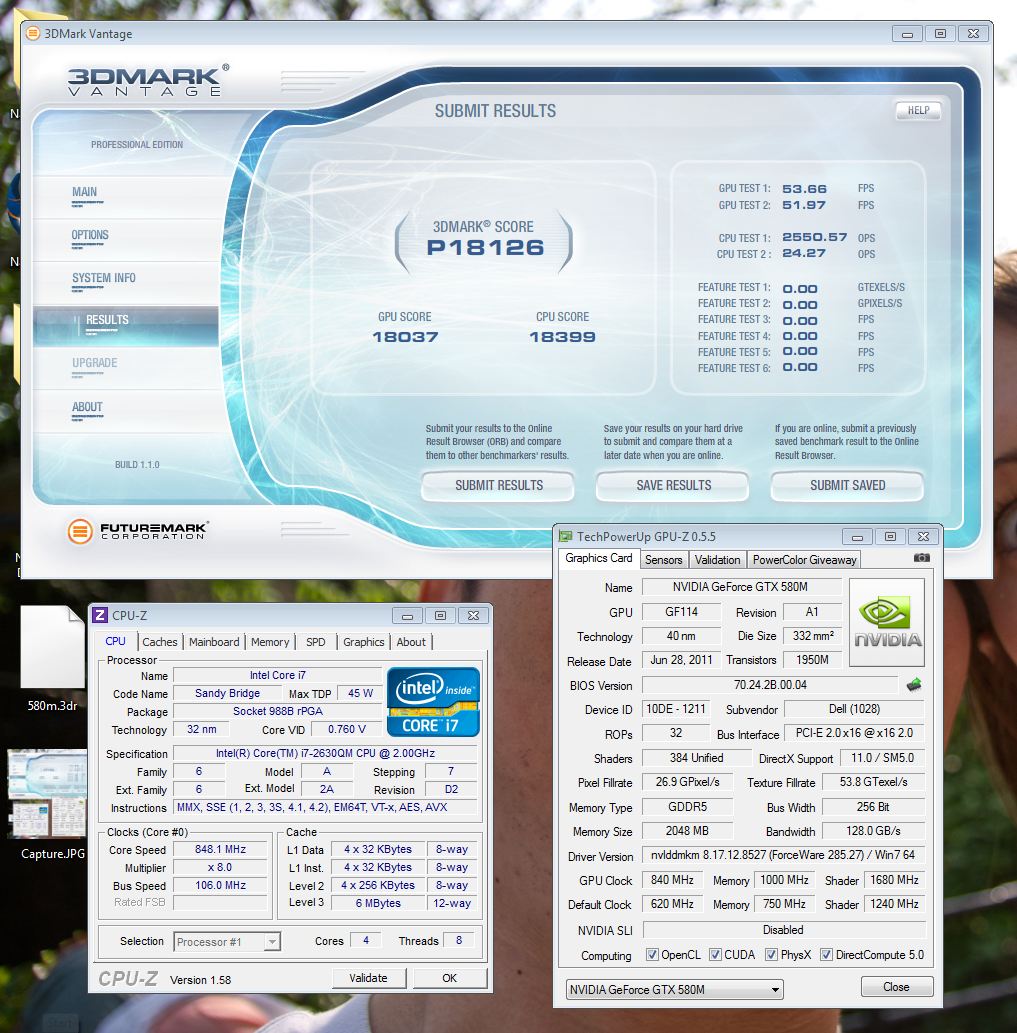The height and width of the screenshot is (1033, 1017).
Task: Click the Specification i7-2630QM text in CPU-Z
Action: 325,753
